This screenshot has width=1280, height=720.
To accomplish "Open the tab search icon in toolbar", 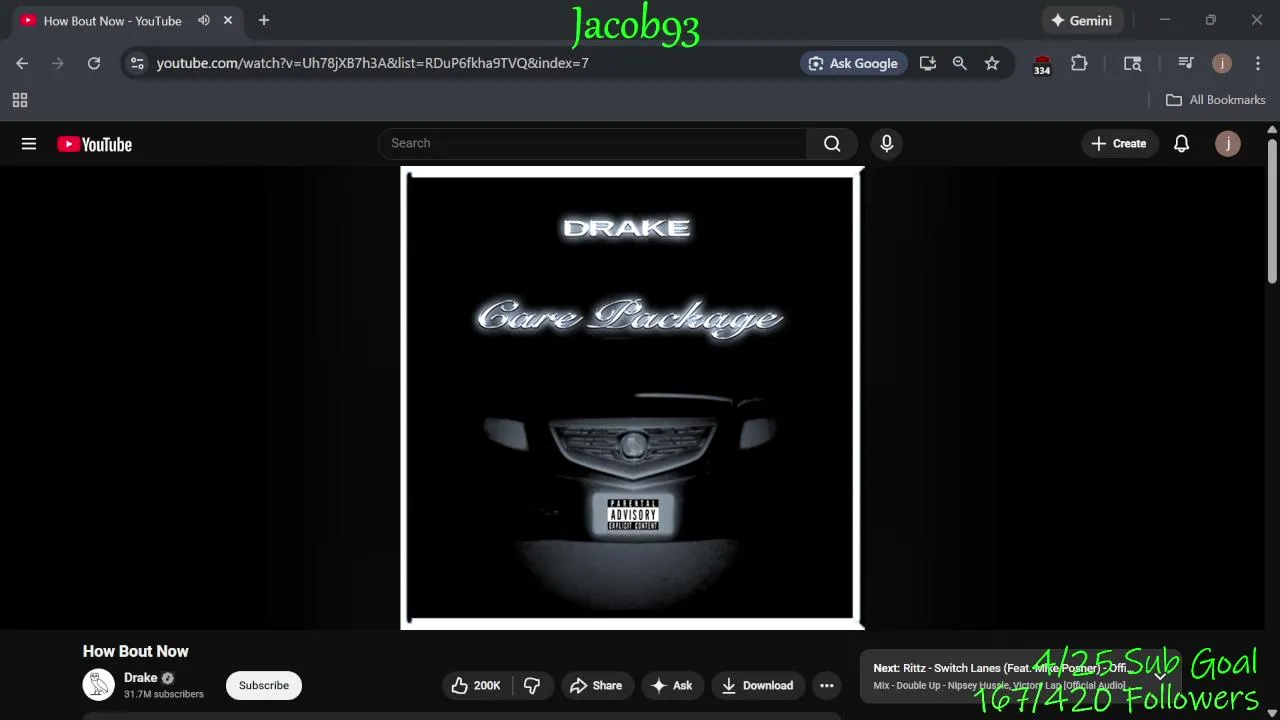I will coord(1133,63).
